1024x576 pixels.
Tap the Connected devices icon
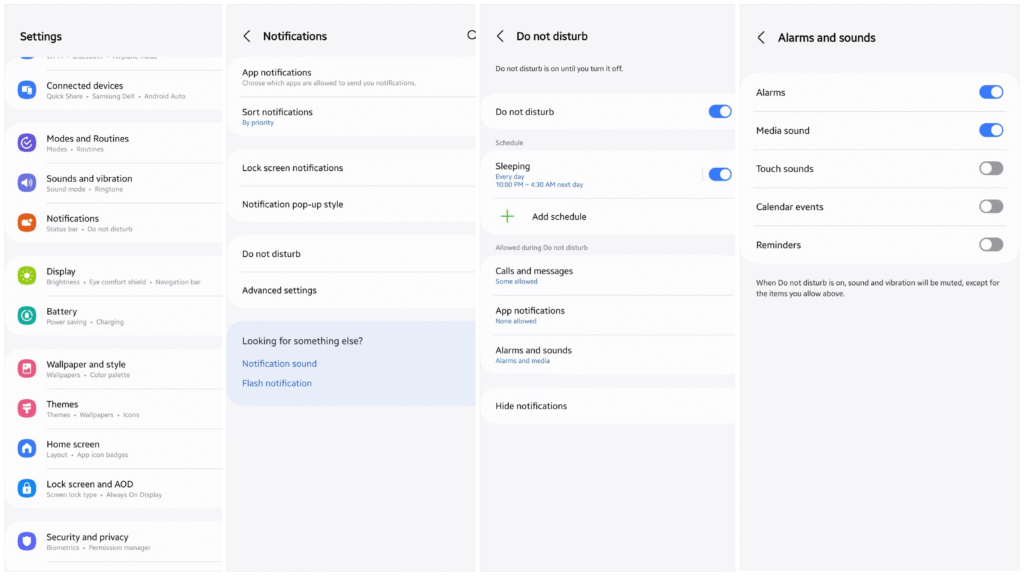(x=27, y=90)
